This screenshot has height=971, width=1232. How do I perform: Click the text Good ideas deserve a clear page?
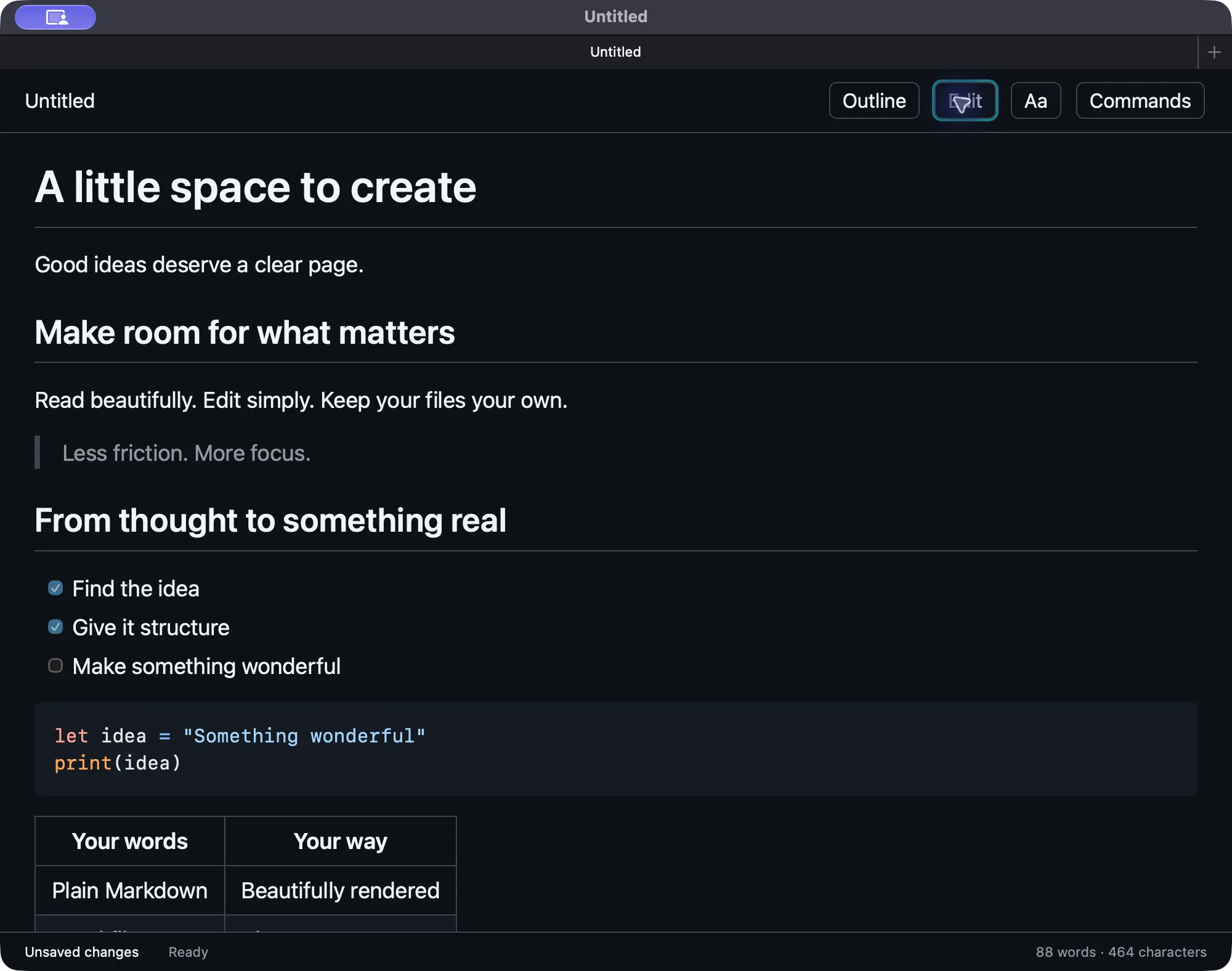(199, 264)
